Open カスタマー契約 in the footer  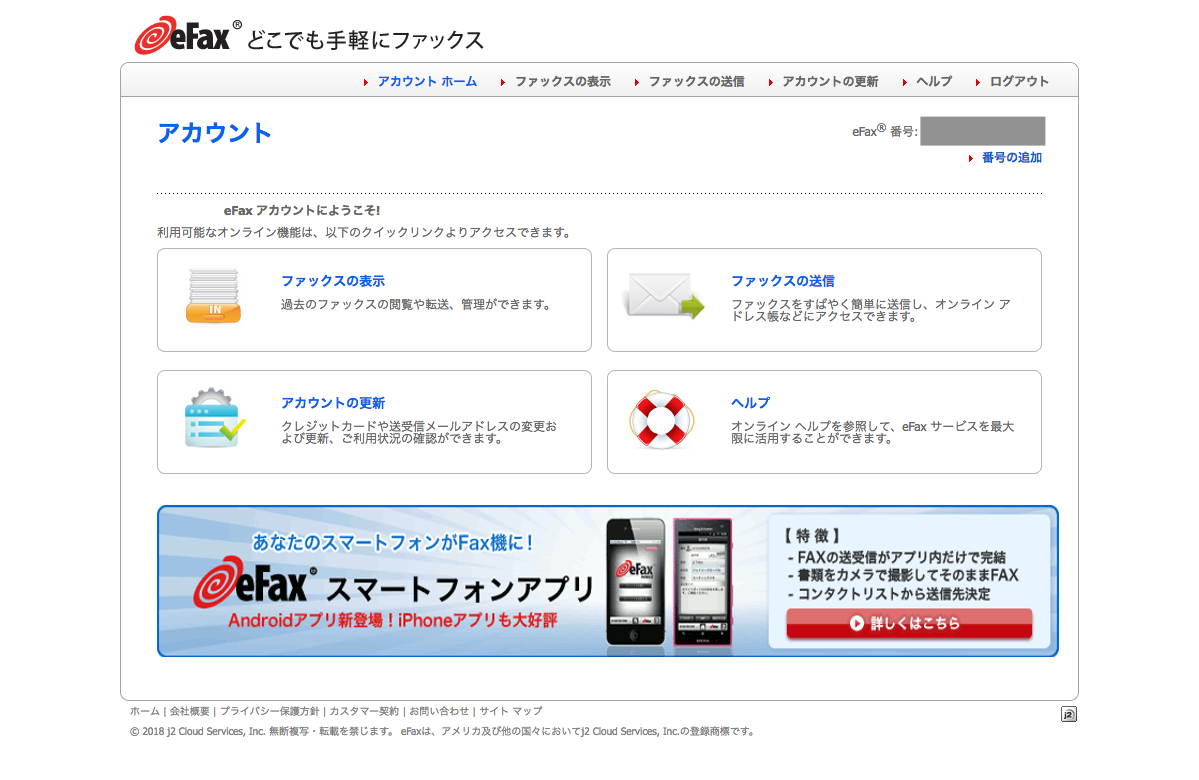pyautogui.click(x=364, y=711)
